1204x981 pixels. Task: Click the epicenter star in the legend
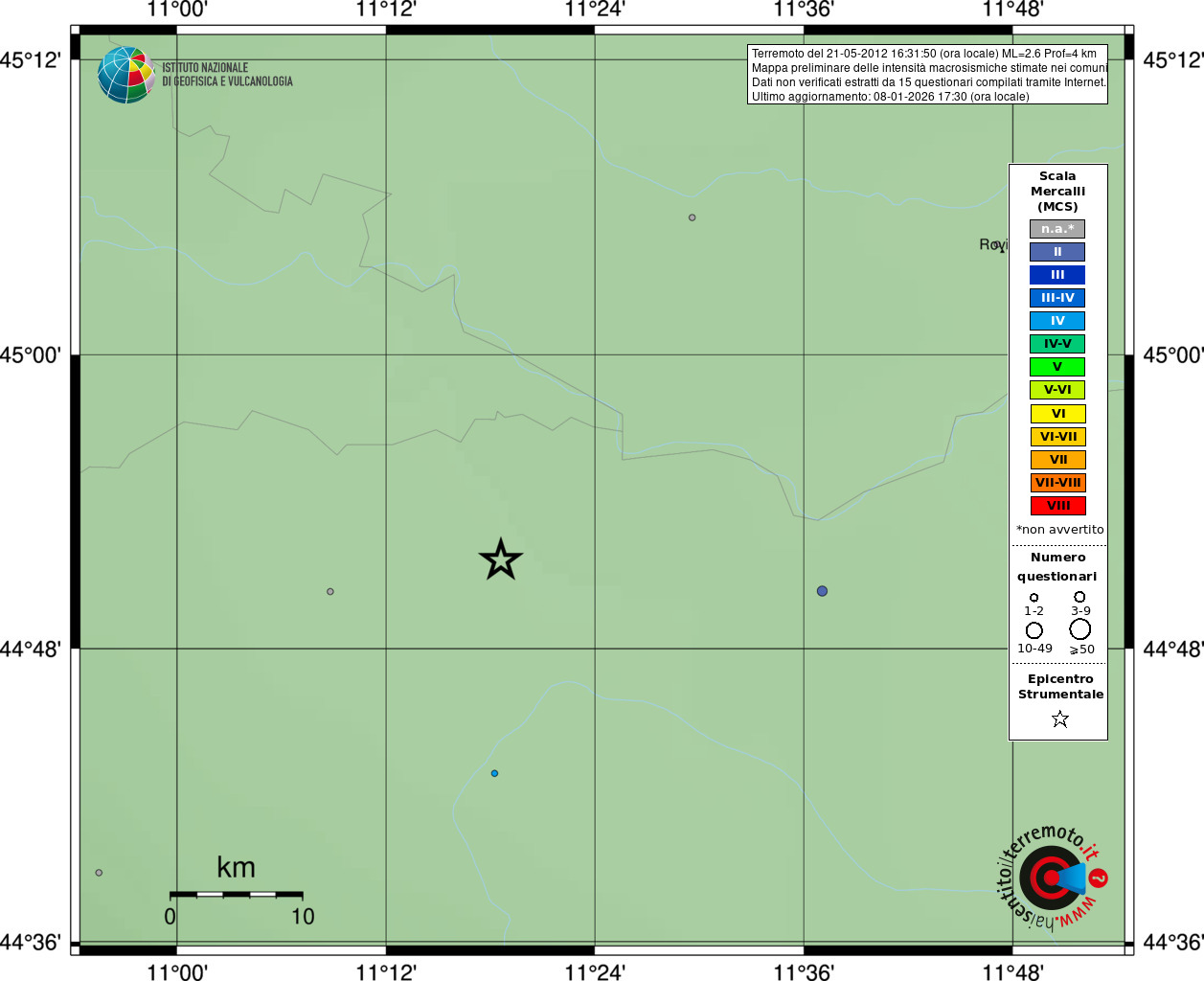pyautogui.click(x=1059, y=719)
